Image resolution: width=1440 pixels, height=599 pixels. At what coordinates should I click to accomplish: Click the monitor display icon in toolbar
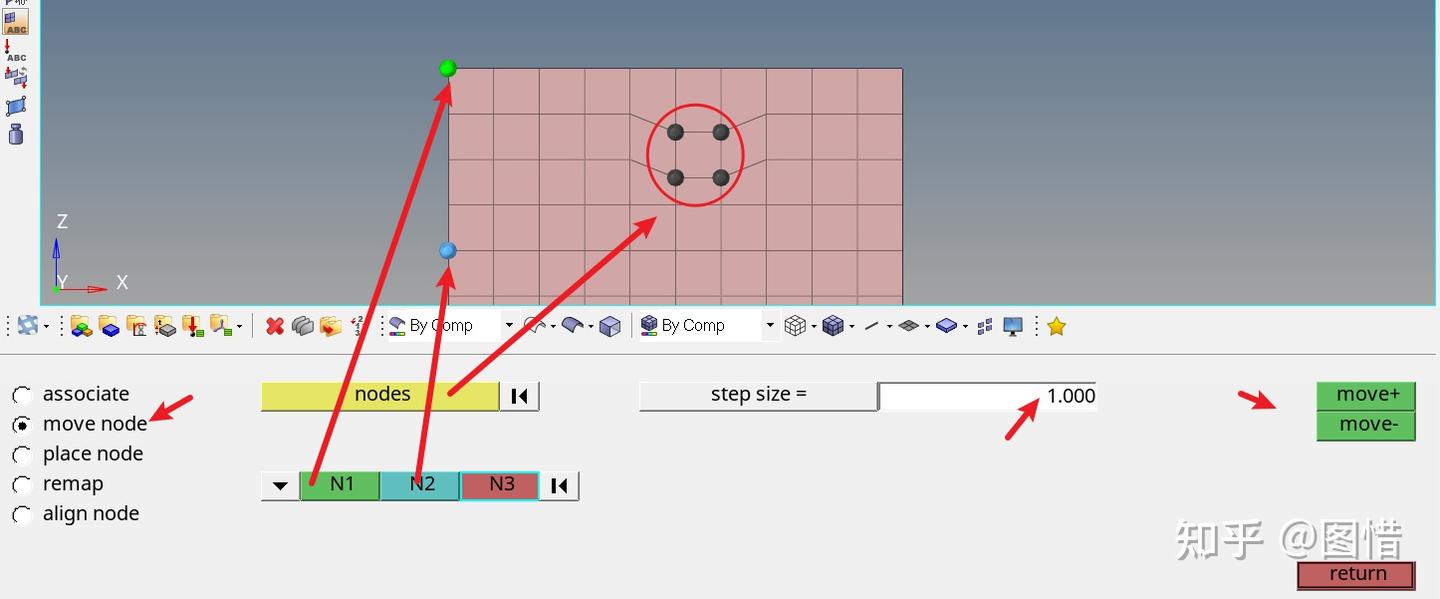click(x=1013, y=326)
